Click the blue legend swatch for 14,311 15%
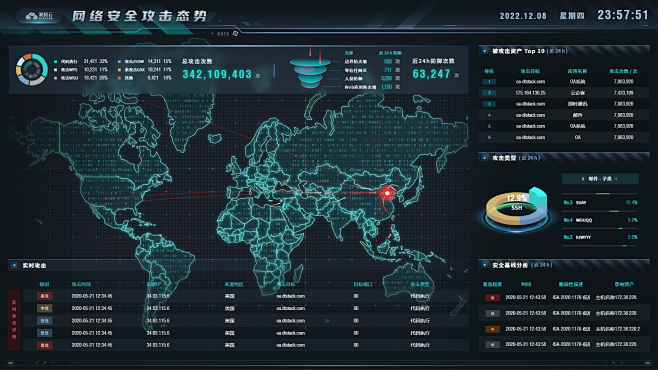 (120, 61)
